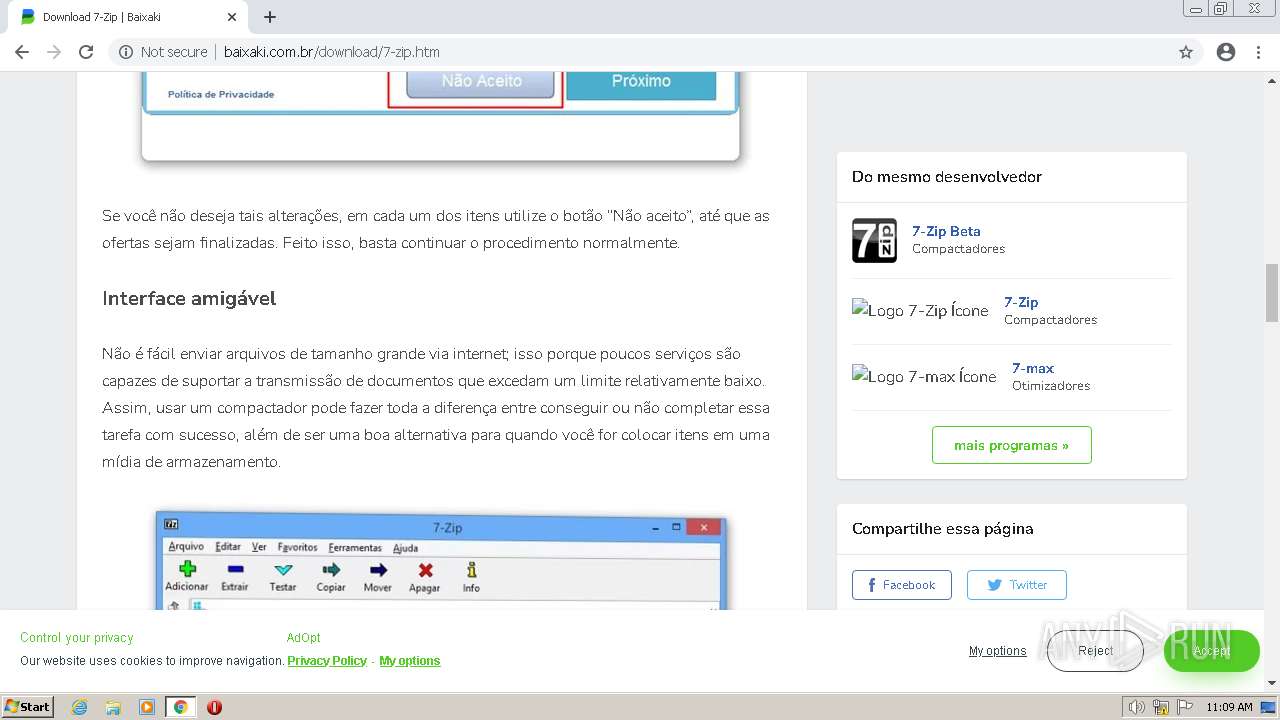1280x720 pixels.
Task: Click the Logo 7-Zip Ícone image
Action: (x=920, y=311)
